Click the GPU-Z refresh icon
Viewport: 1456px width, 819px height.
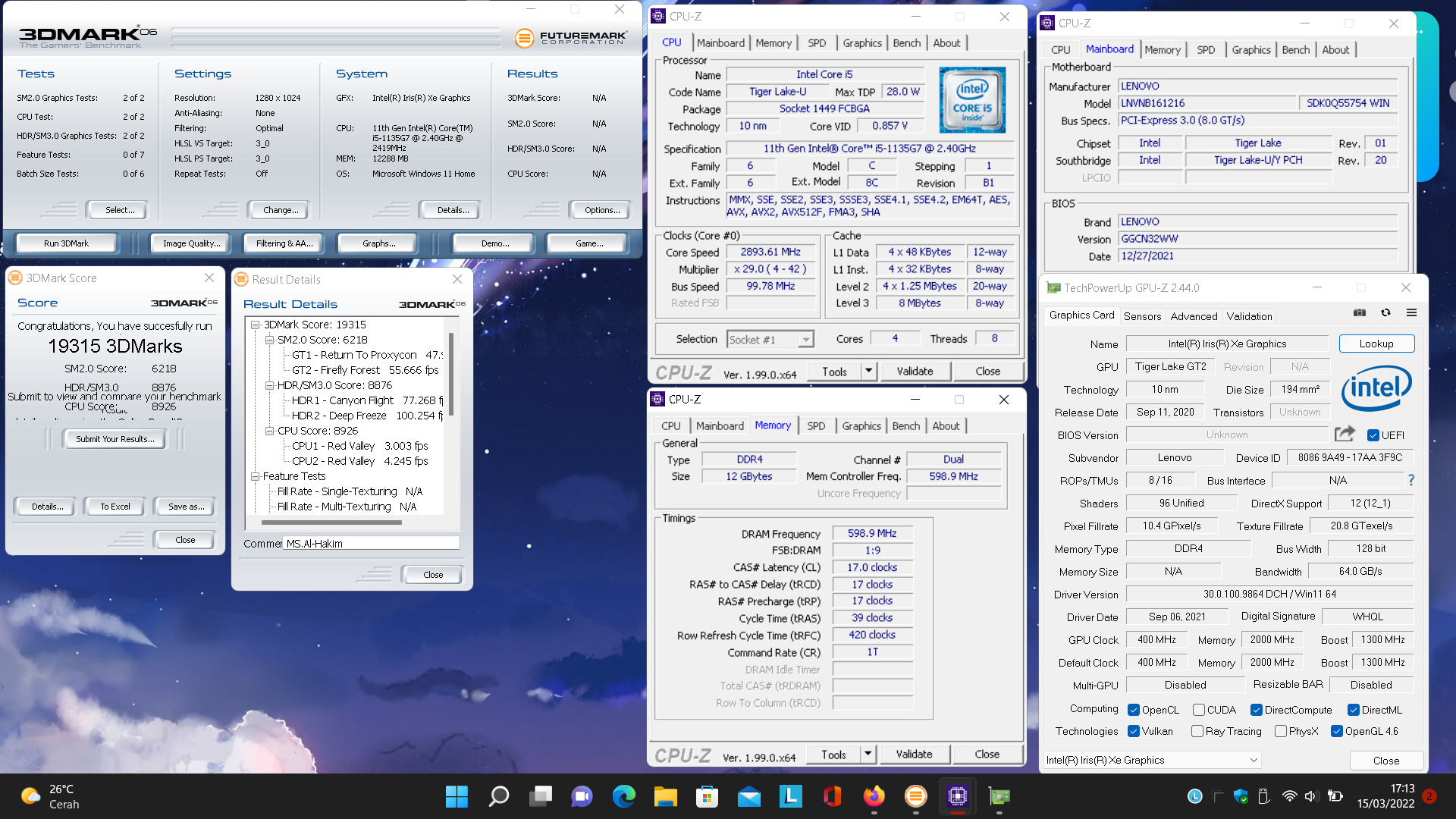pos(1385,312)
